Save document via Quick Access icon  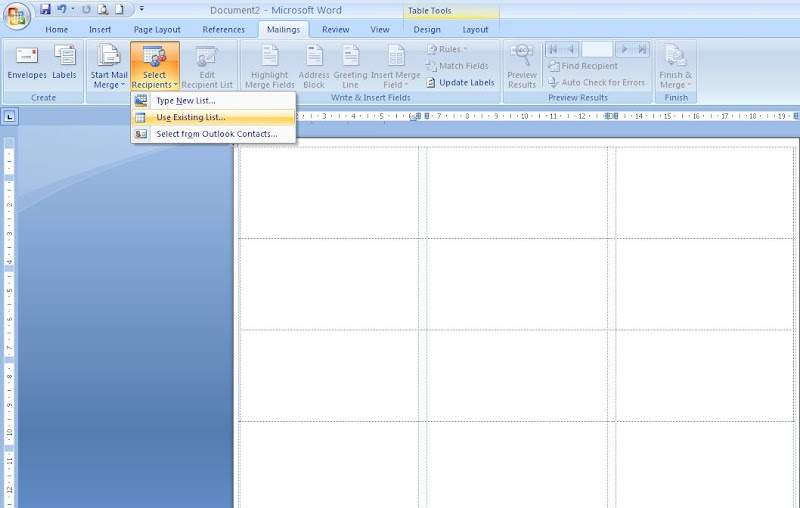pyautogui.click(x=45, y=9)
